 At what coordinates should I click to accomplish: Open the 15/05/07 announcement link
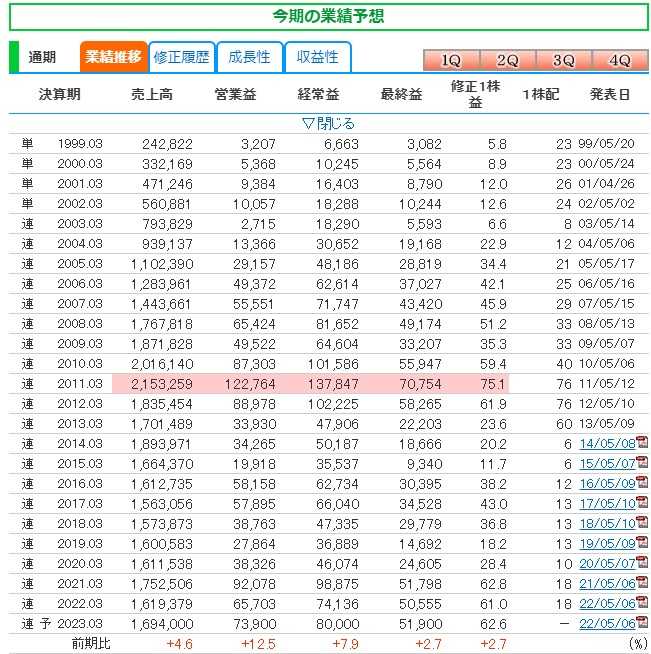click(607, 464)
